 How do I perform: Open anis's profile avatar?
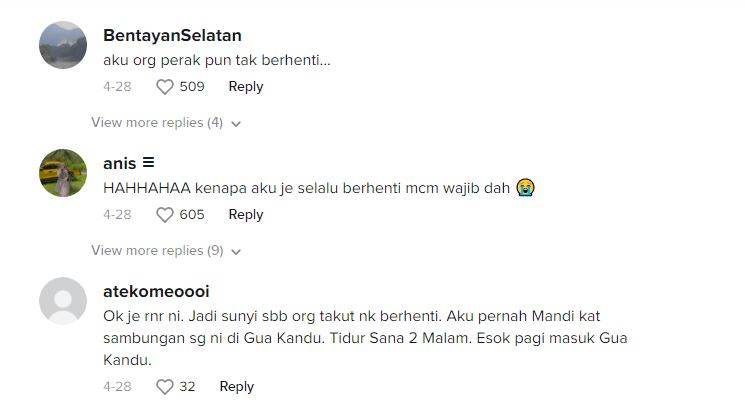[62, 174]
